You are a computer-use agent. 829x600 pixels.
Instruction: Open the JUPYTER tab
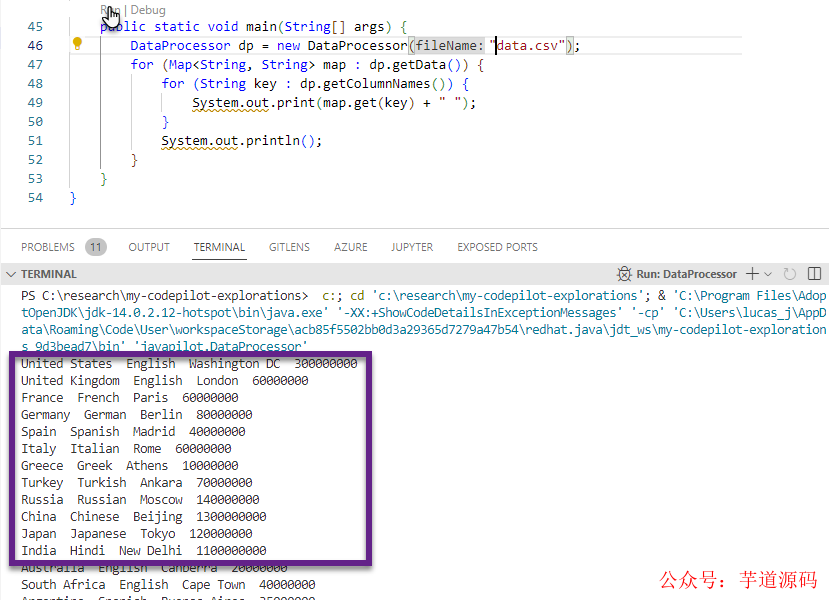coord(412,247)
